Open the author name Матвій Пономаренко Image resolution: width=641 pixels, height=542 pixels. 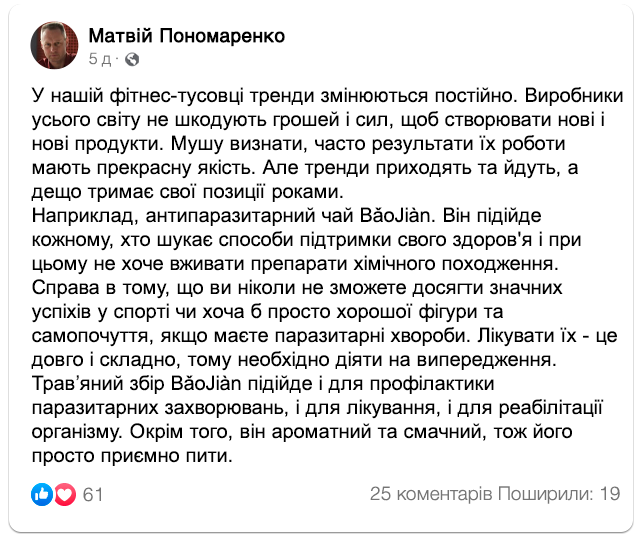187,36
